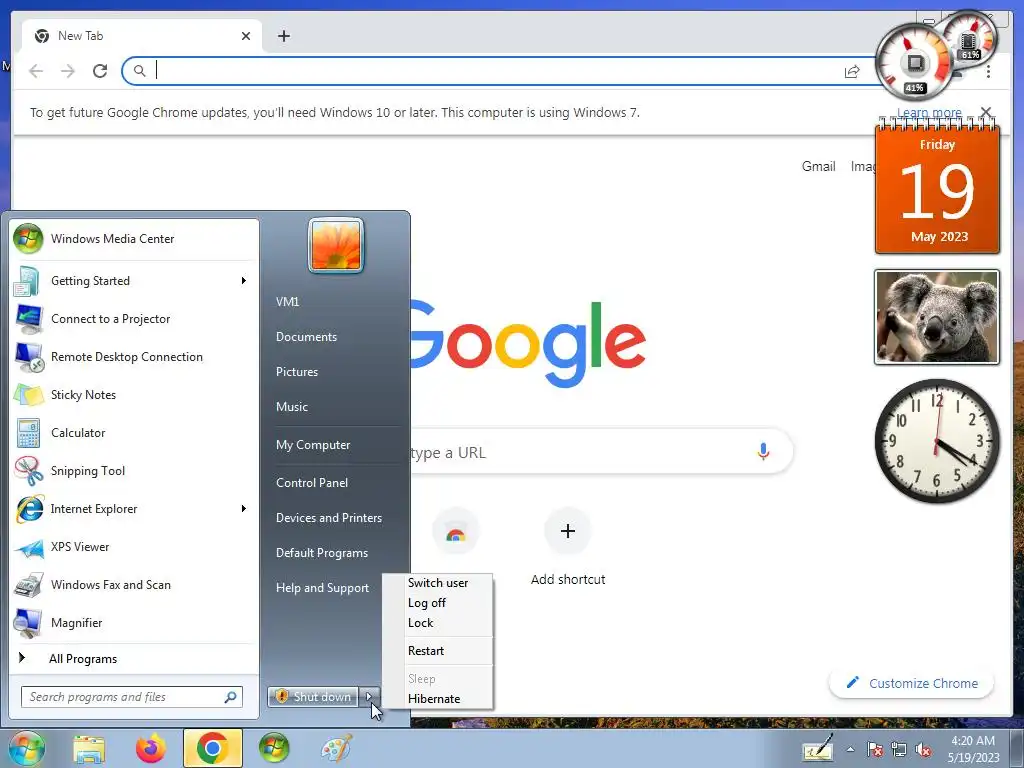Click Chrome's forward navigation arrow
Viewport: 1024px width, 768px height.
point(68,71)
